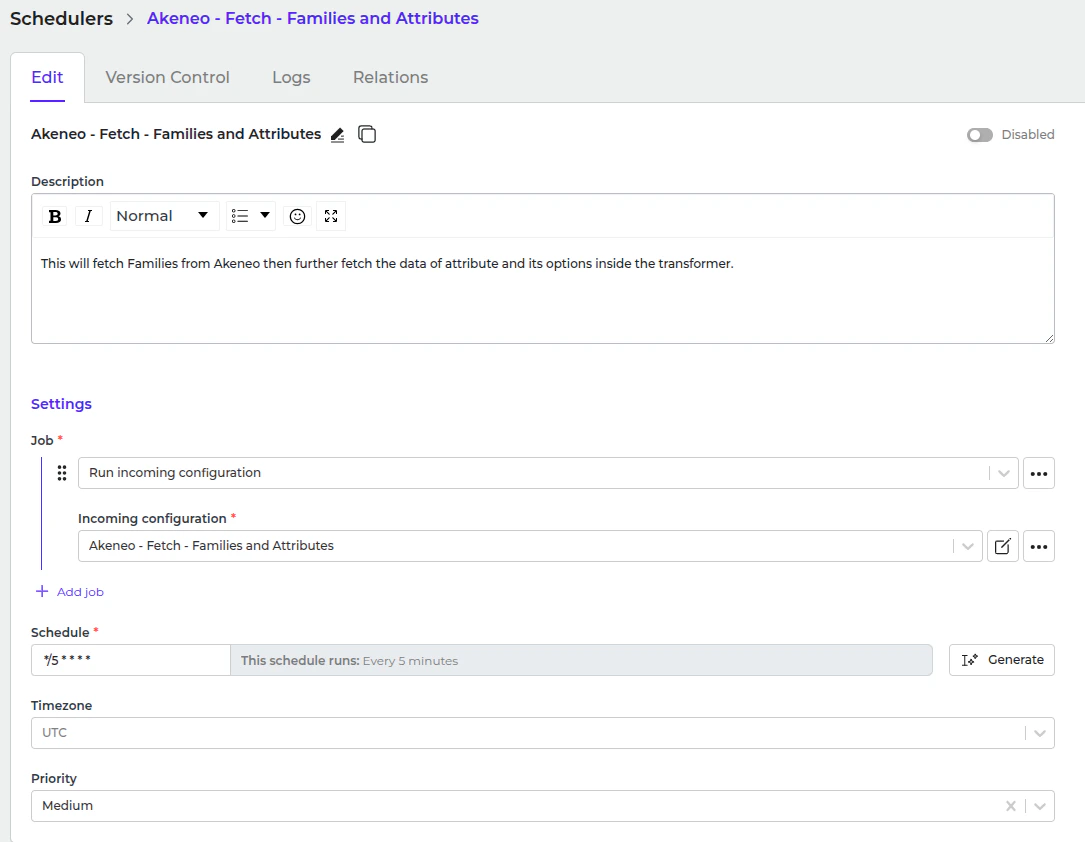Grab the job drag handle dots
The image size is (1085, 842).
pos(62,473)
